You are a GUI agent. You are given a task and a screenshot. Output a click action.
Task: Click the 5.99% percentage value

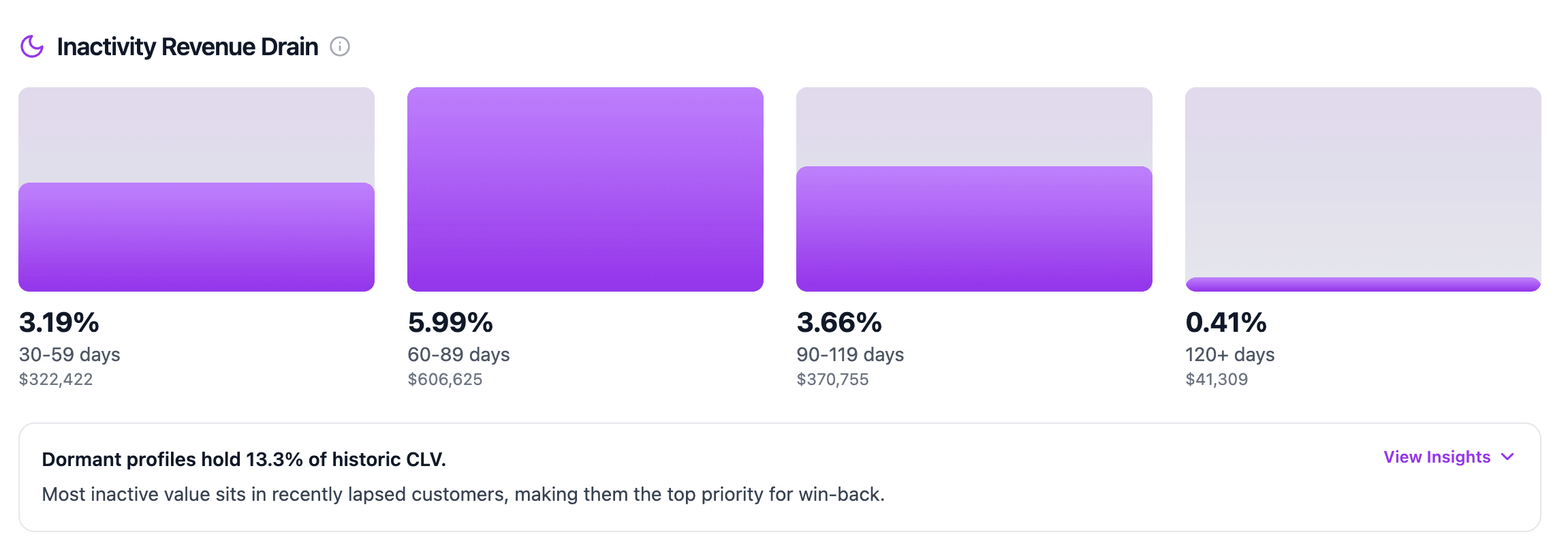click(x=450, y=322)
